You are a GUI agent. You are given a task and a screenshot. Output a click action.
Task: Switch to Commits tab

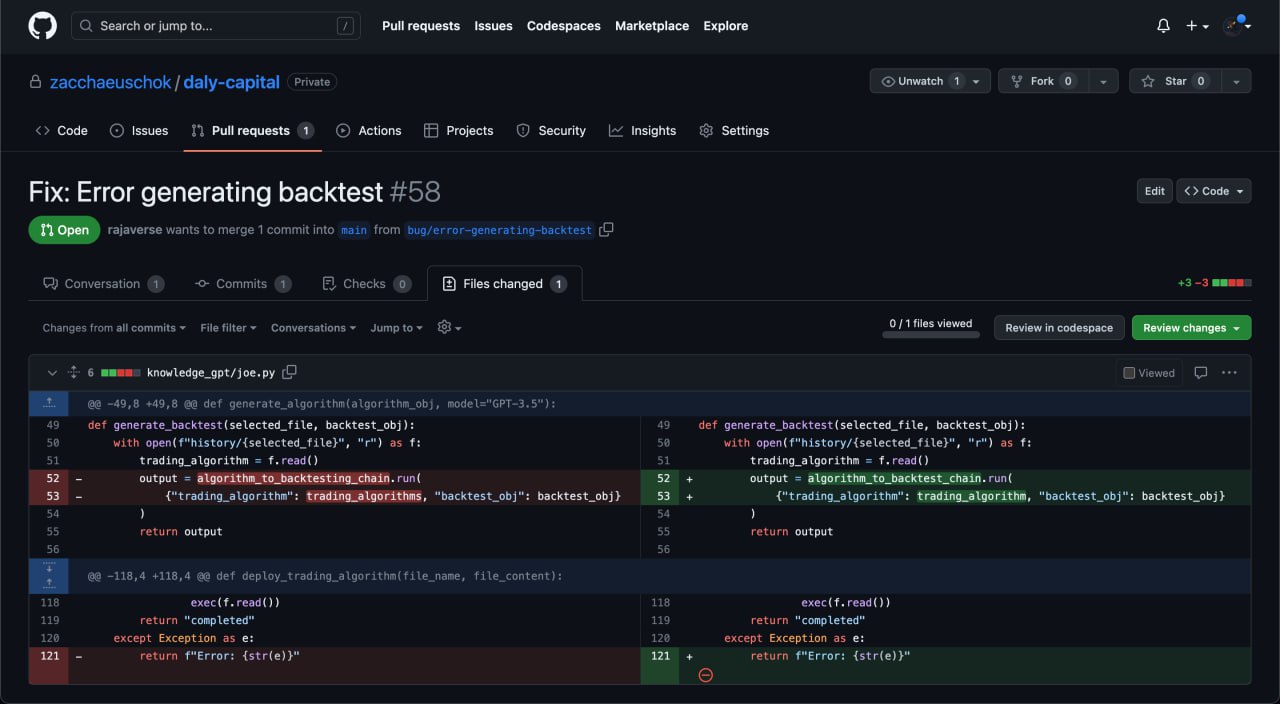242,284
